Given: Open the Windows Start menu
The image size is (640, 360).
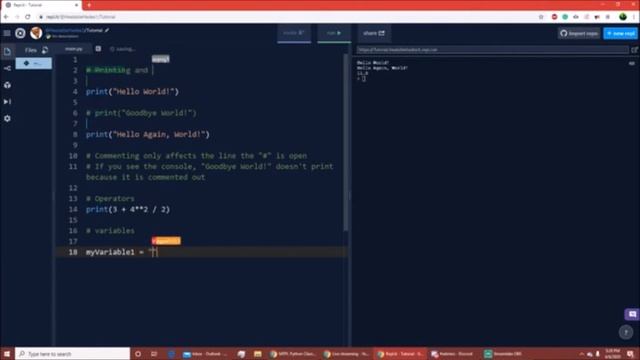Looking at the screenshot, I should pos(7,353).
